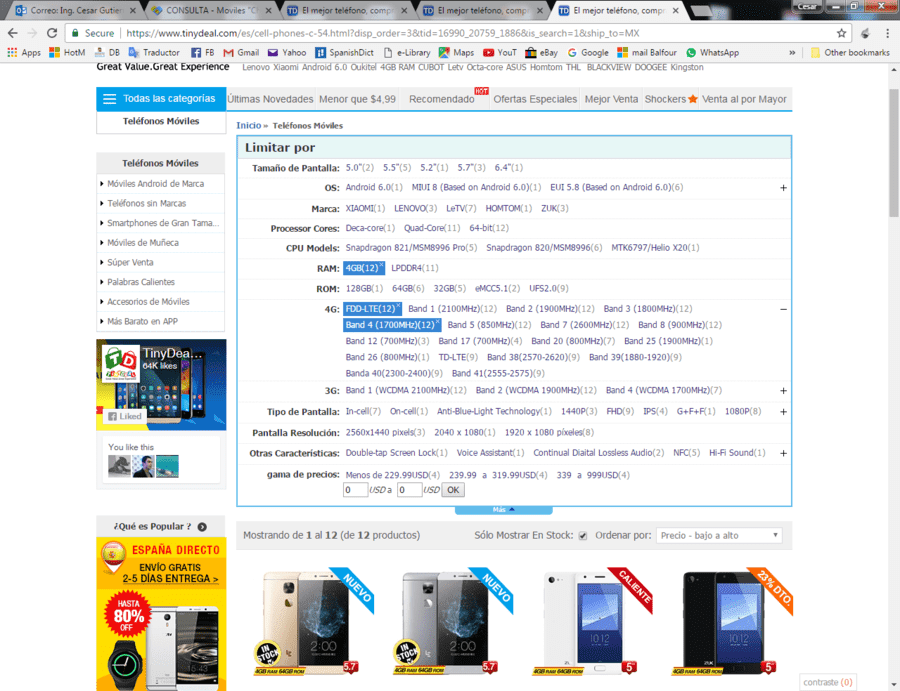The height and width of the screenshot is (691, 900).
Task: Expand Otras Características filter row
Action: coord(783,453)
